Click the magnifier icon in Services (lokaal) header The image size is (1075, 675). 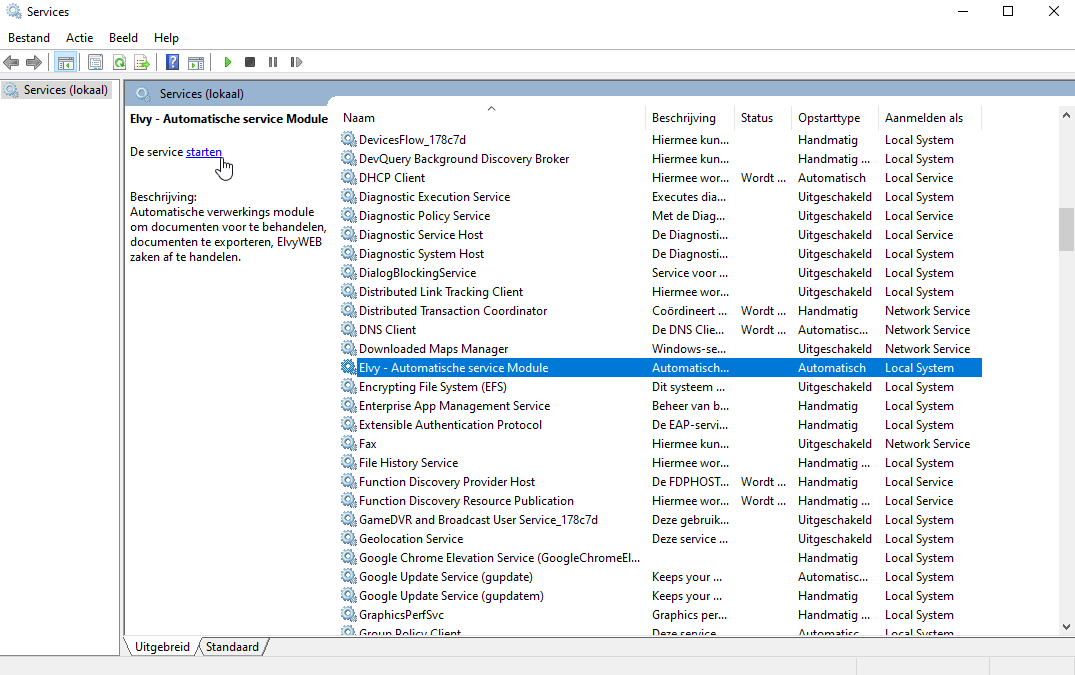143,94
